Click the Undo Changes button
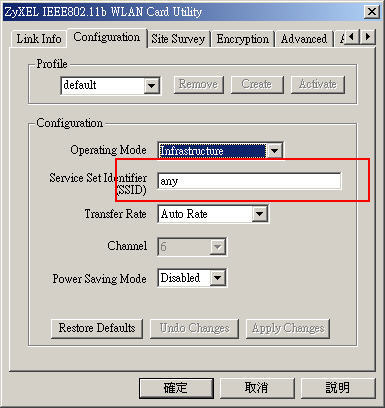 pos(194,328)
